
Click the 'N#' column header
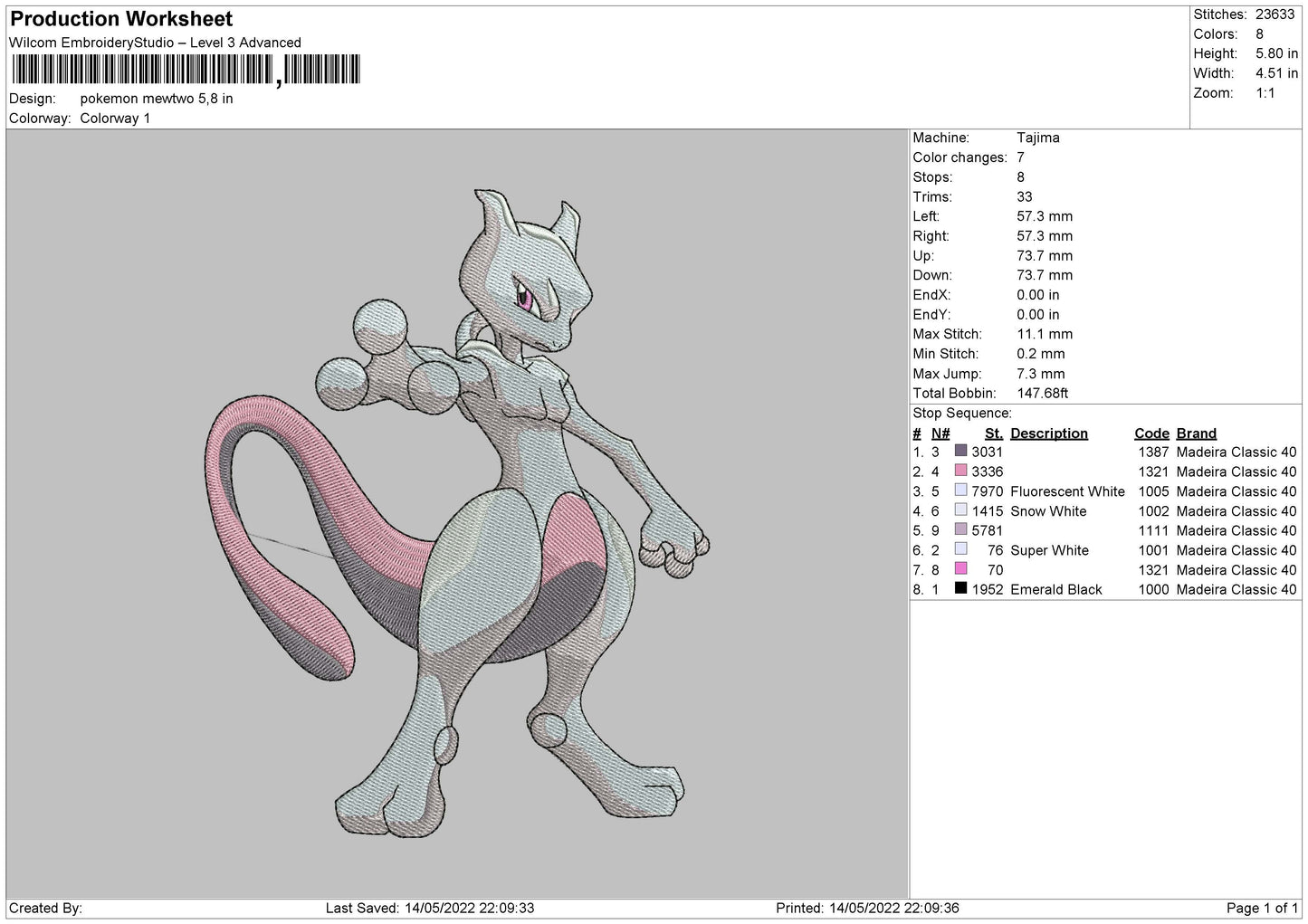940,433
